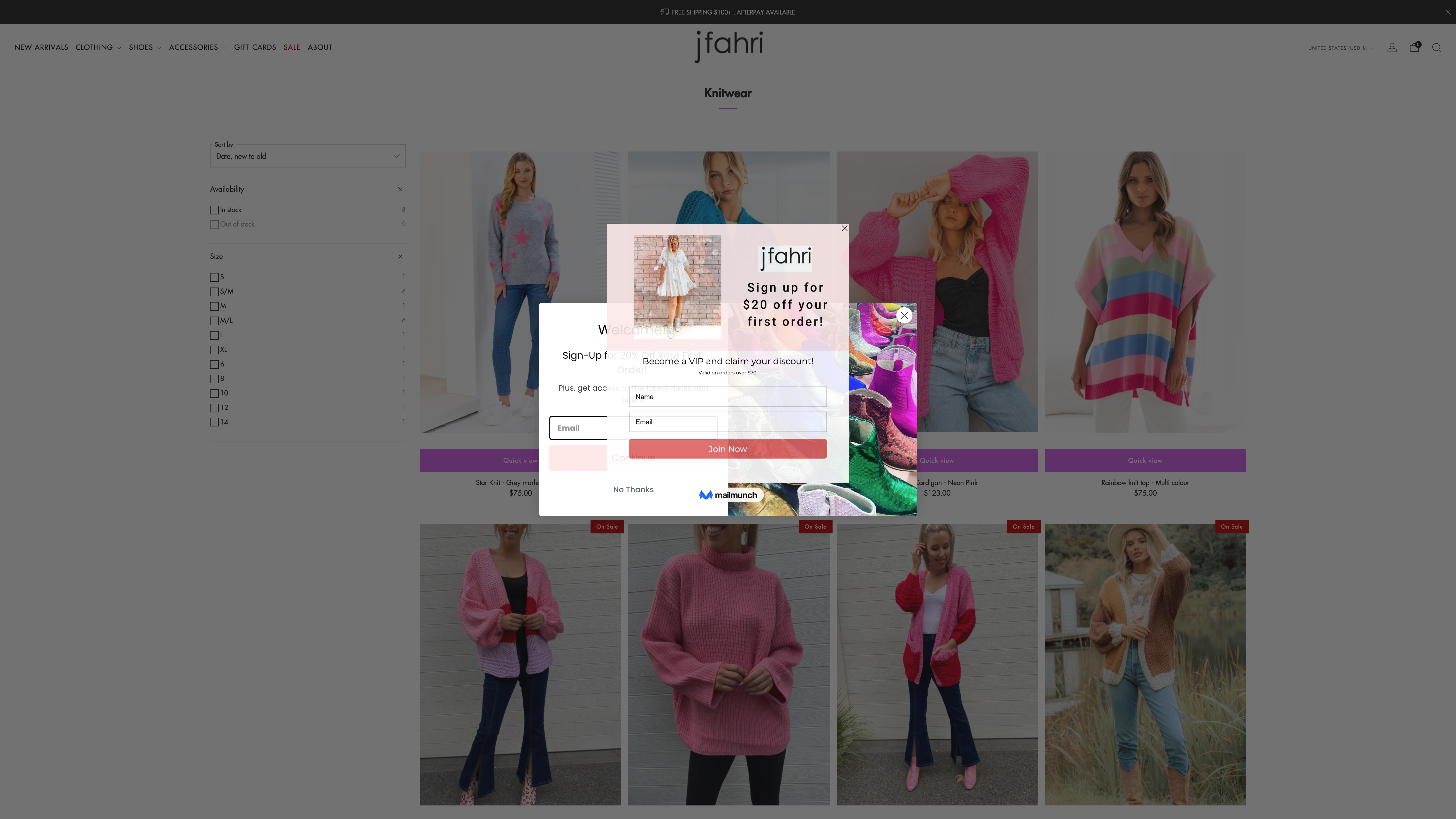Open the search magnifier icon
Screen dimensions: 1456x819
pos(1436,47)
